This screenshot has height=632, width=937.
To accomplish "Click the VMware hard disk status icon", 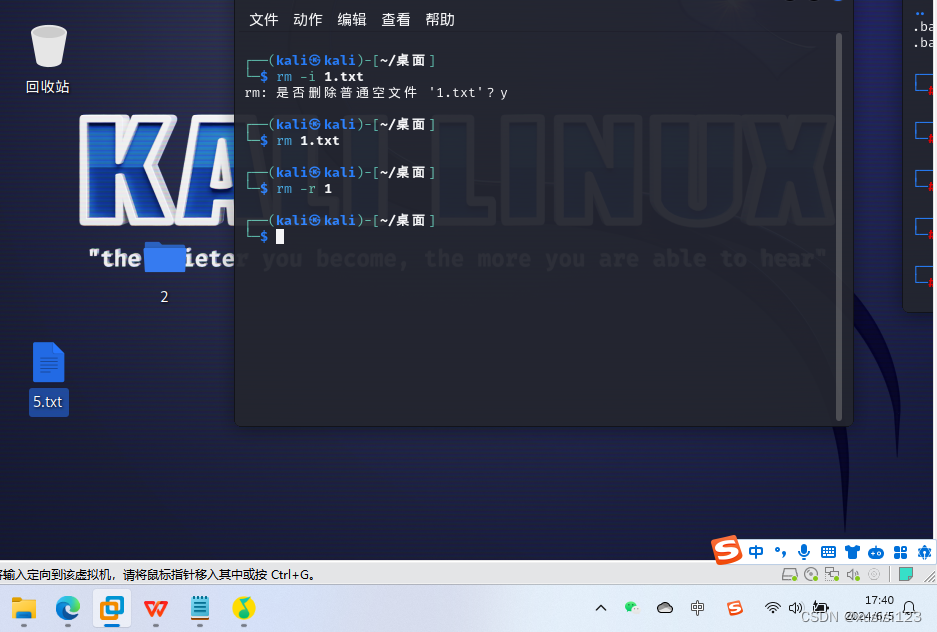I will click(789, 575).
